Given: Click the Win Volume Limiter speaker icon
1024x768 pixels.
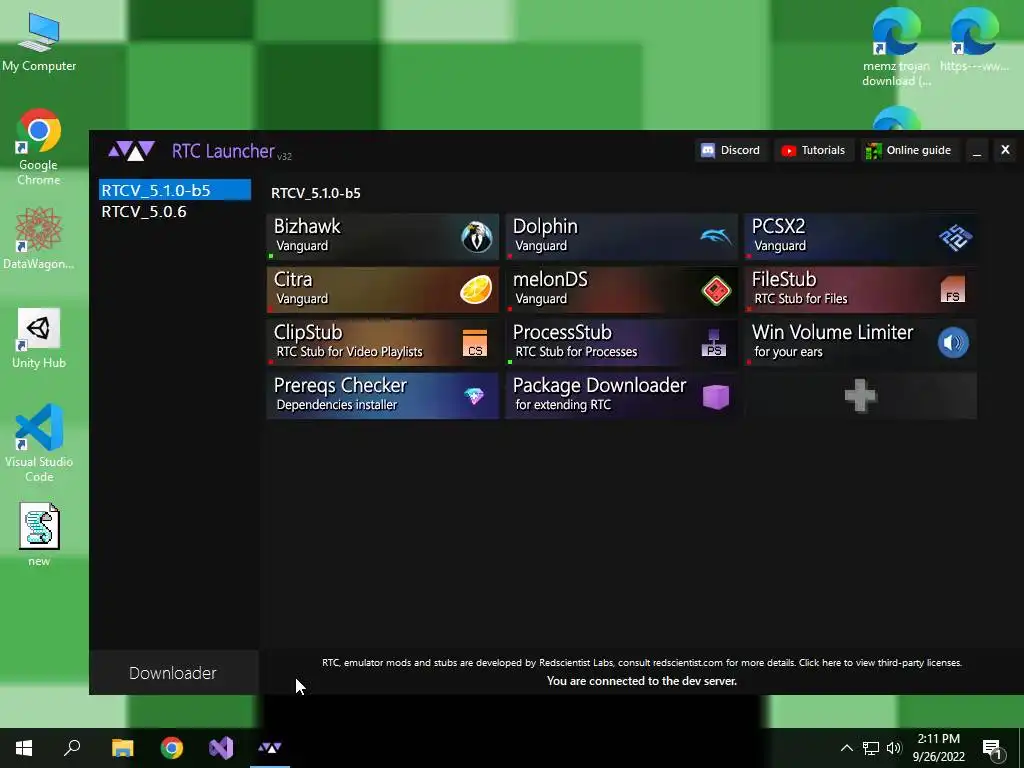Looking at the screenshot, I should [953, 343].
